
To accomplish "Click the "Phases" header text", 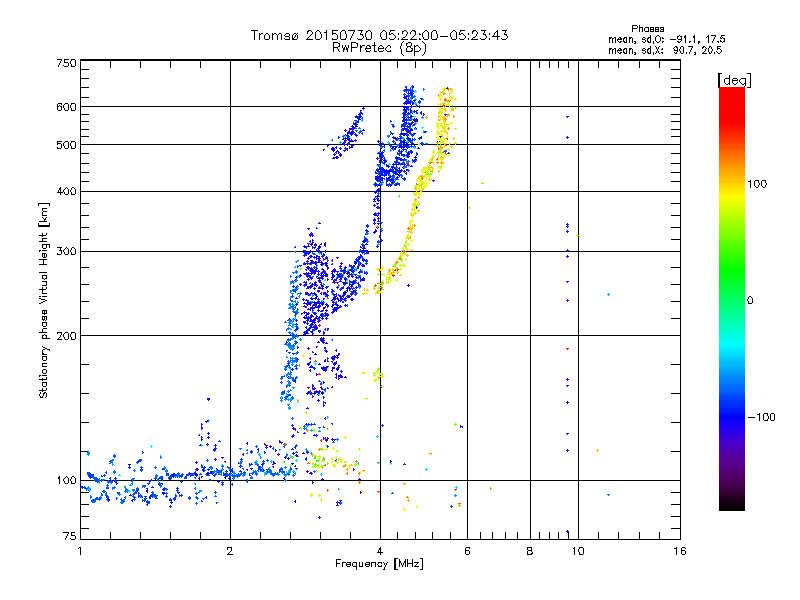I will pyautogui.click(x=647, y=29).
